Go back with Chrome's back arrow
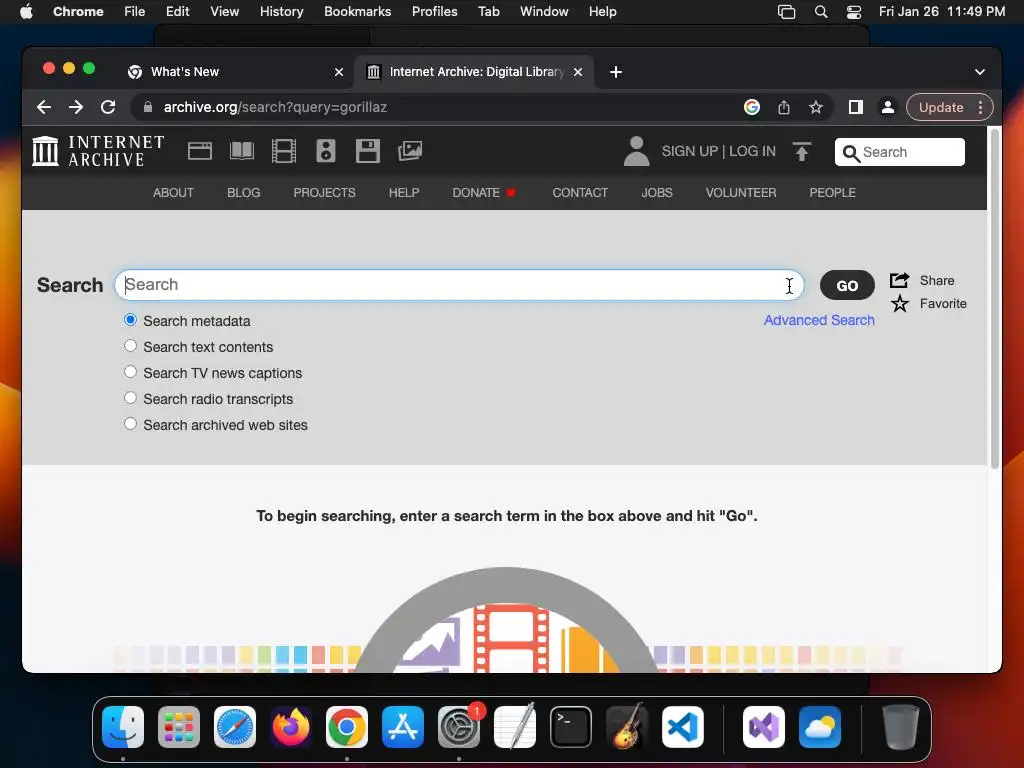This screenshot has height=768, width=1024. [44, 107]
